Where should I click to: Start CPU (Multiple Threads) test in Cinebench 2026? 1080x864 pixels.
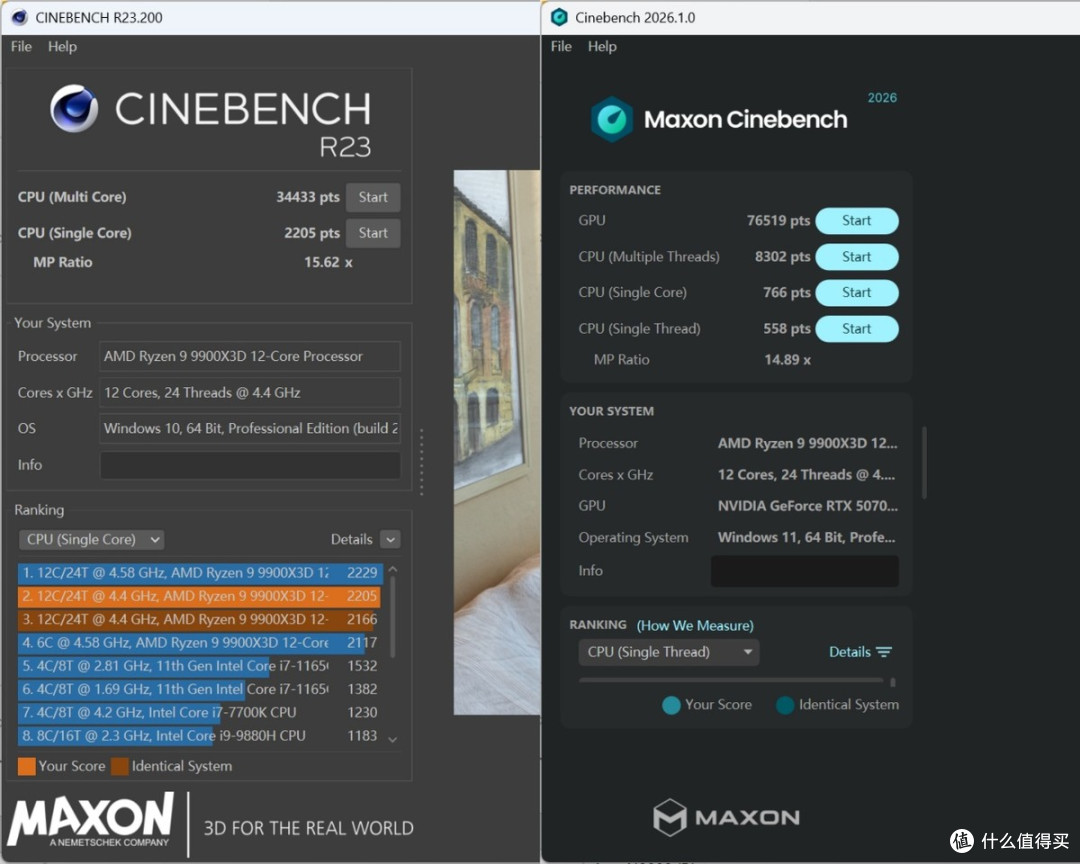point(857,256)
